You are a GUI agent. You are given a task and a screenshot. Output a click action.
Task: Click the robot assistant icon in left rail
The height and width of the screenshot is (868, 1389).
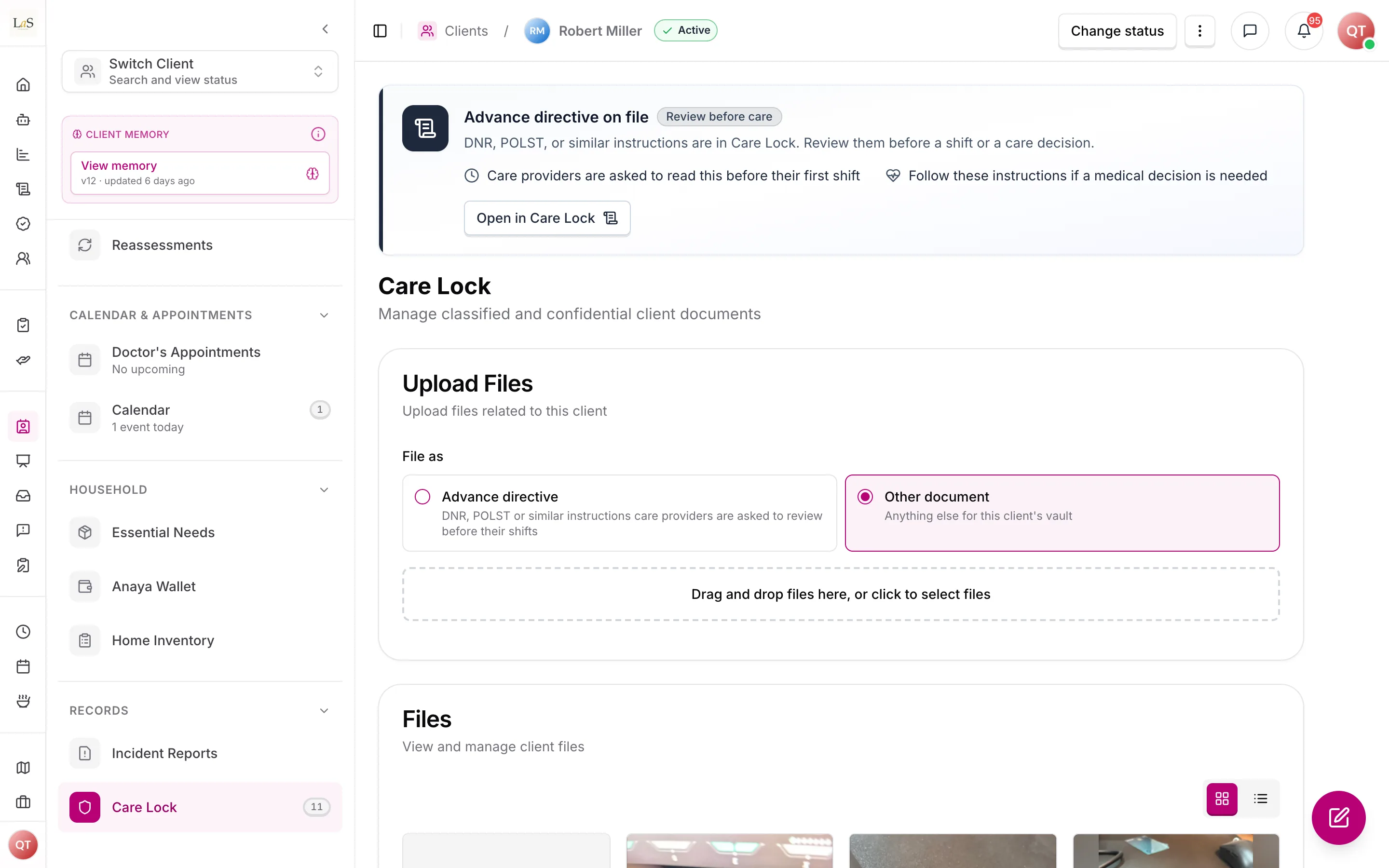(23, 120)
